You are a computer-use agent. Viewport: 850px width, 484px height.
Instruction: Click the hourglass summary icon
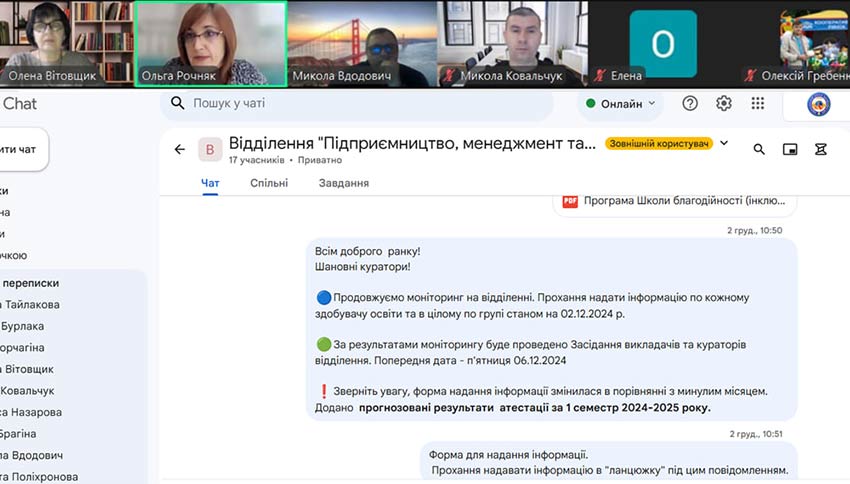(x=821, y=149)
